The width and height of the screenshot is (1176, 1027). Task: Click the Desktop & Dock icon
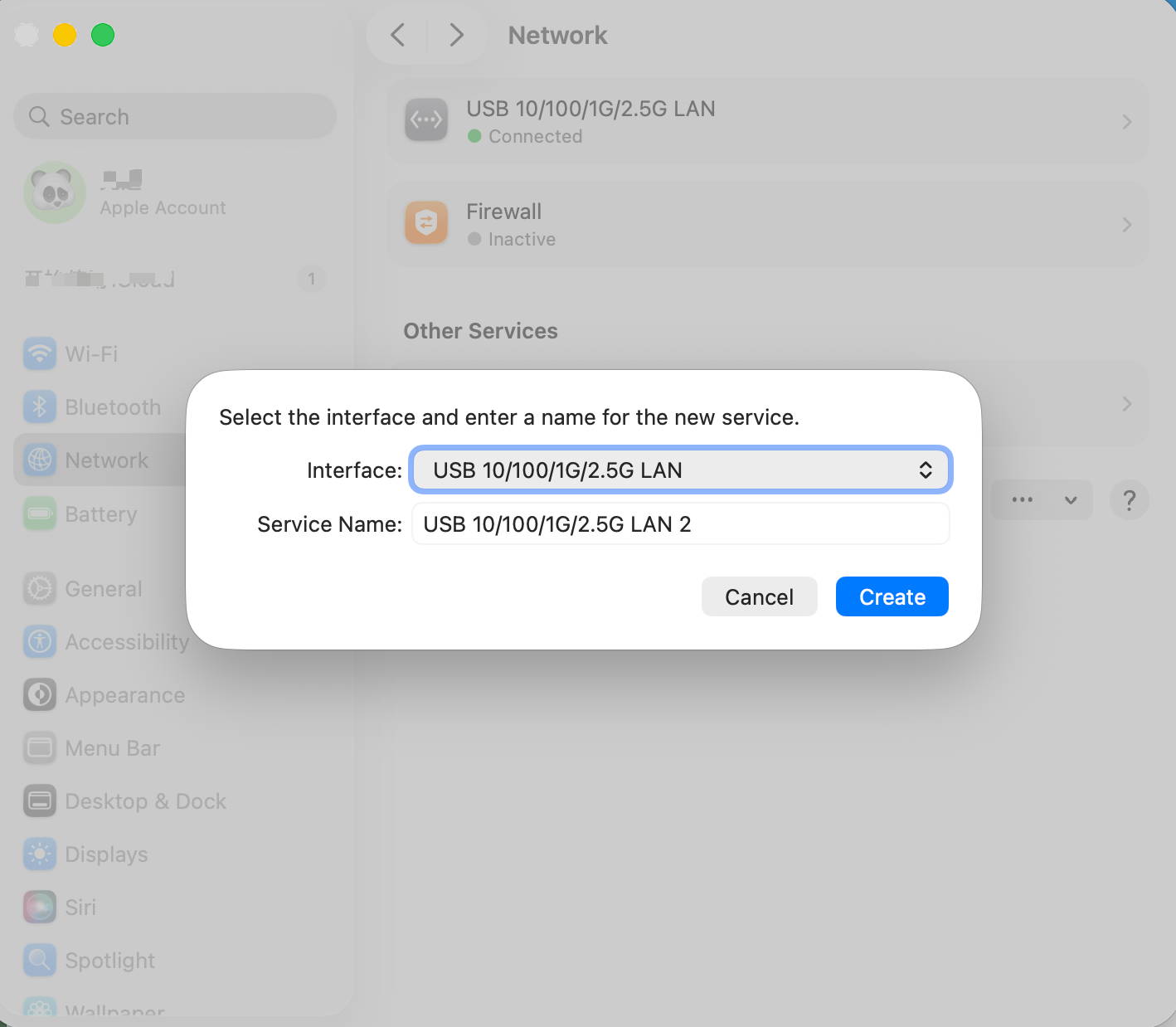(40, 801)
